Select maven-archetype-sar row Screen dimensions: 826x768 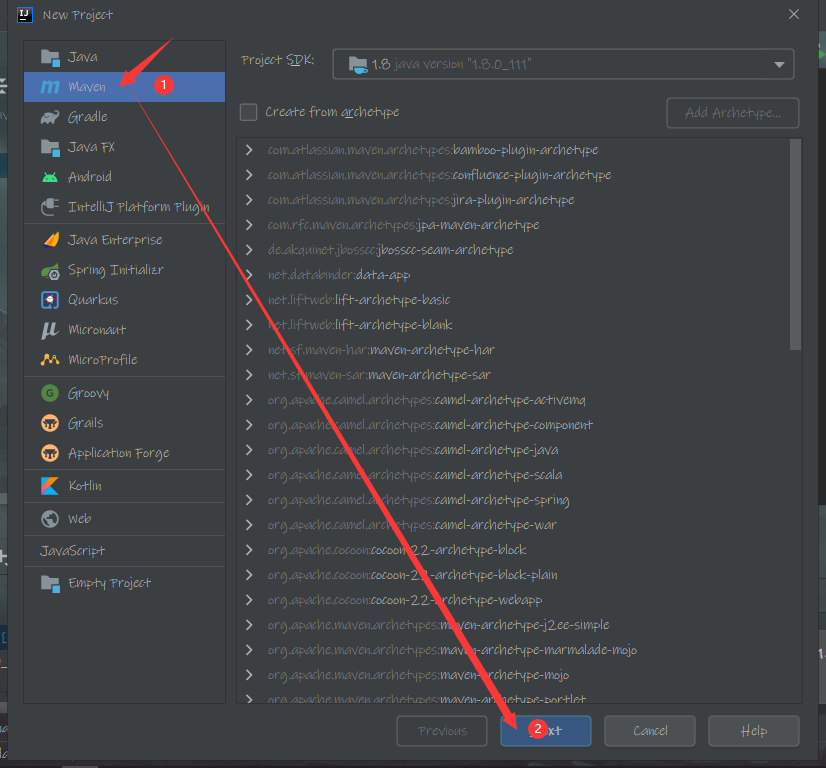tap(514, 375)
